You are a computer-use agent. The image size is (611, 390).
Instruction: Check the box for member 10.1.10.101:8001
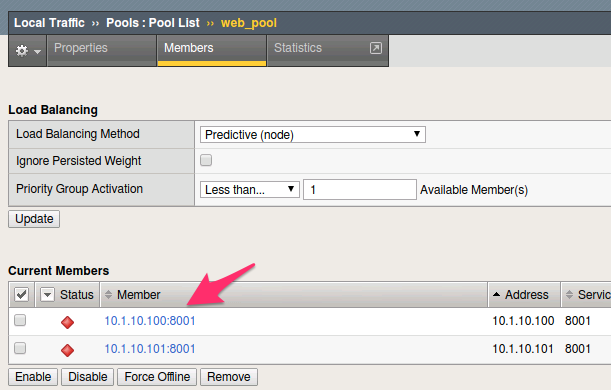tap(20, 348)
